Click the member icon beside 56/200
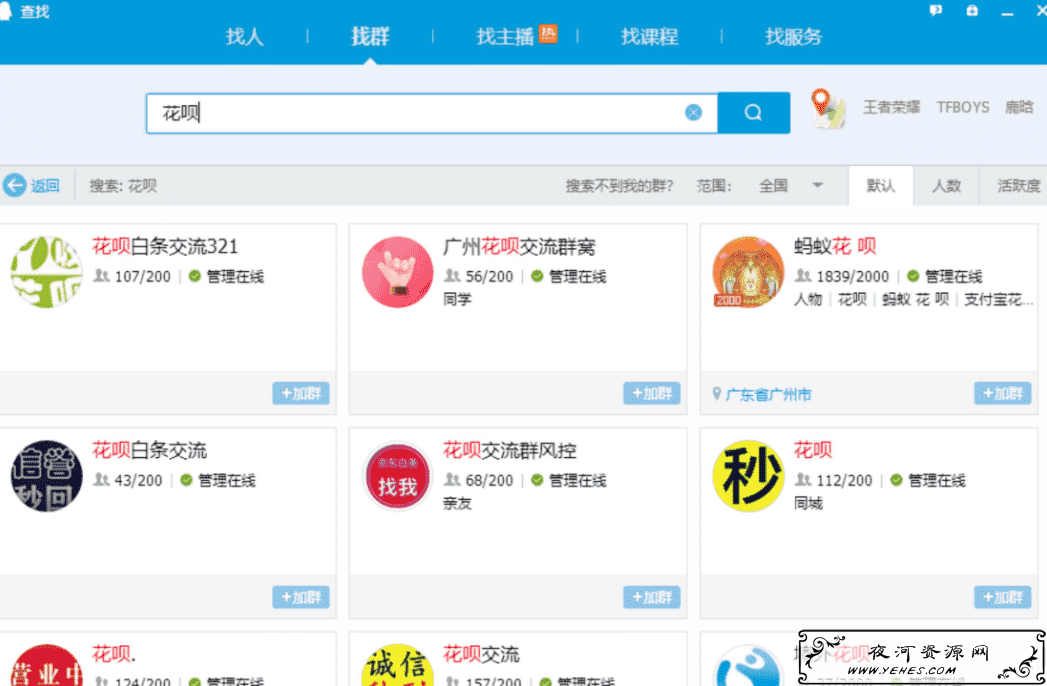This screenshot has height=686, width=1047. [452, 275]
